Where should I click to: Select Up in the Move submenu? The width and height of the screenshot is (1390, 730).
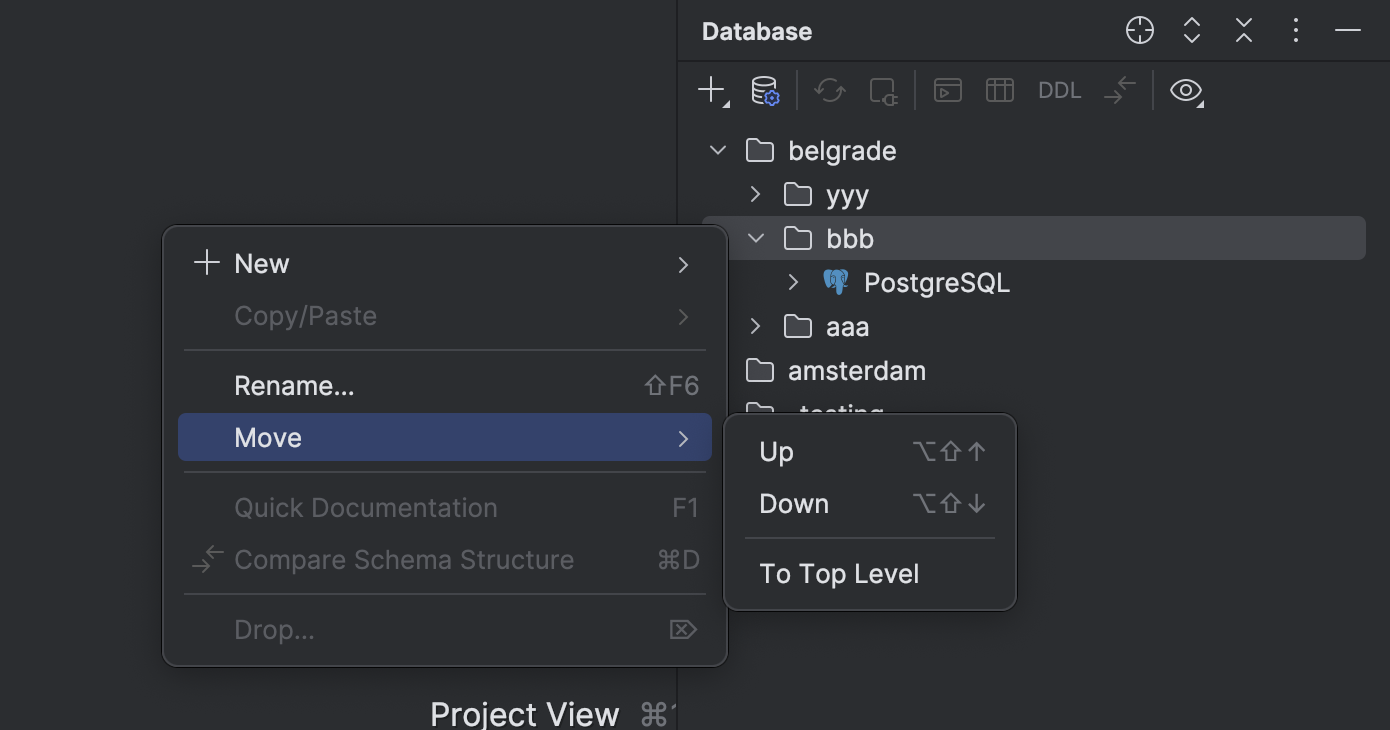pyautogui.click(x=776, y=451)
